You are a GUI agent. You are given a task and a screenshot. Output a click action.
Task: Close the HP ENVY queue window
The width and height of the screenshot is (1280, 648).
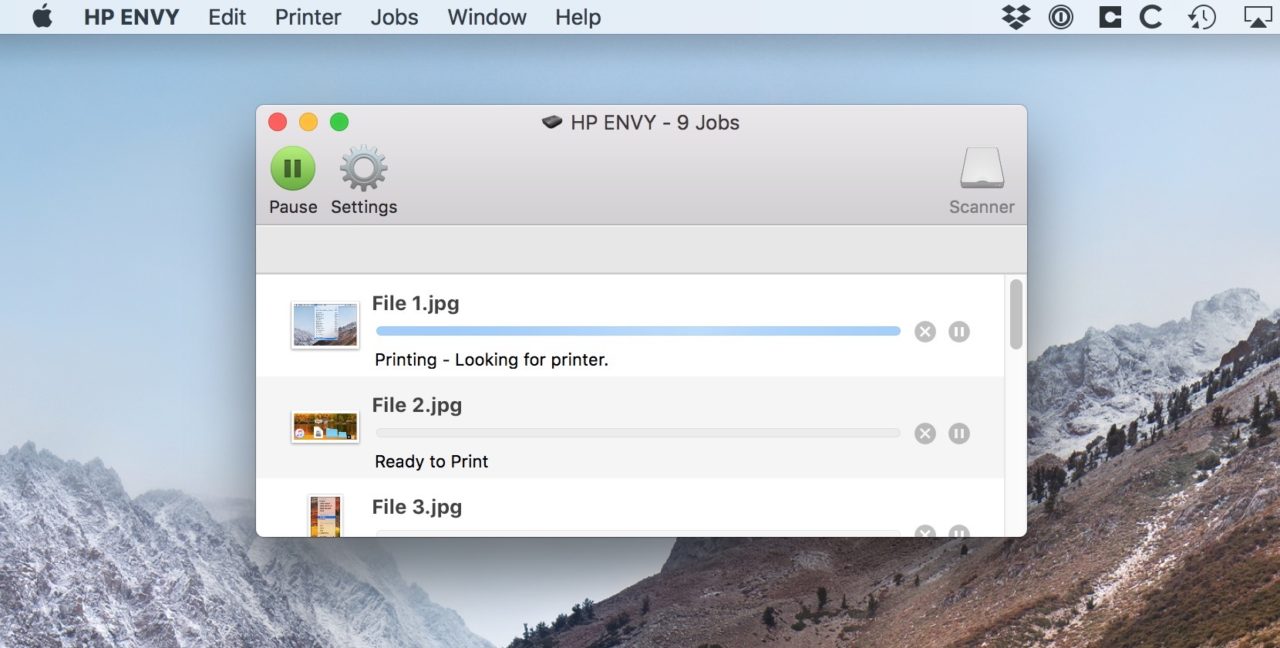click(x=278, y=122)
